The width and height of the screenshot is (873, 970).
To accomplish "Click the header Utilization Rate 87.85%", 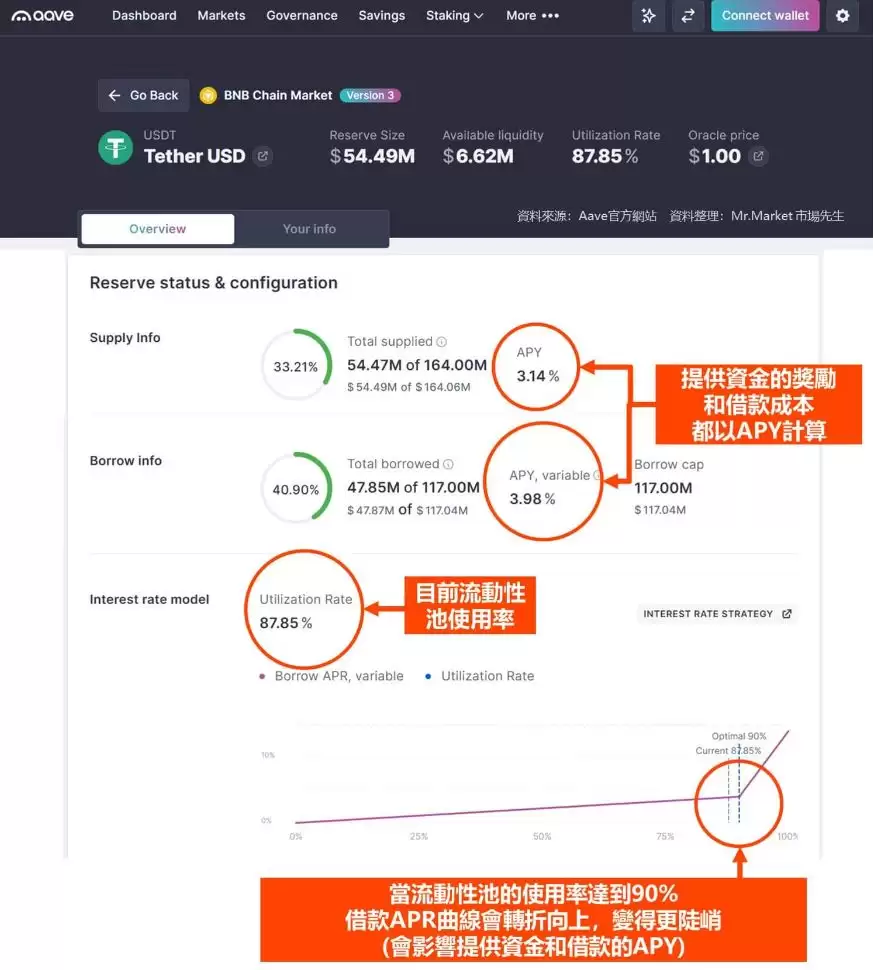I will pyautogui.click(x=604, y=156).
